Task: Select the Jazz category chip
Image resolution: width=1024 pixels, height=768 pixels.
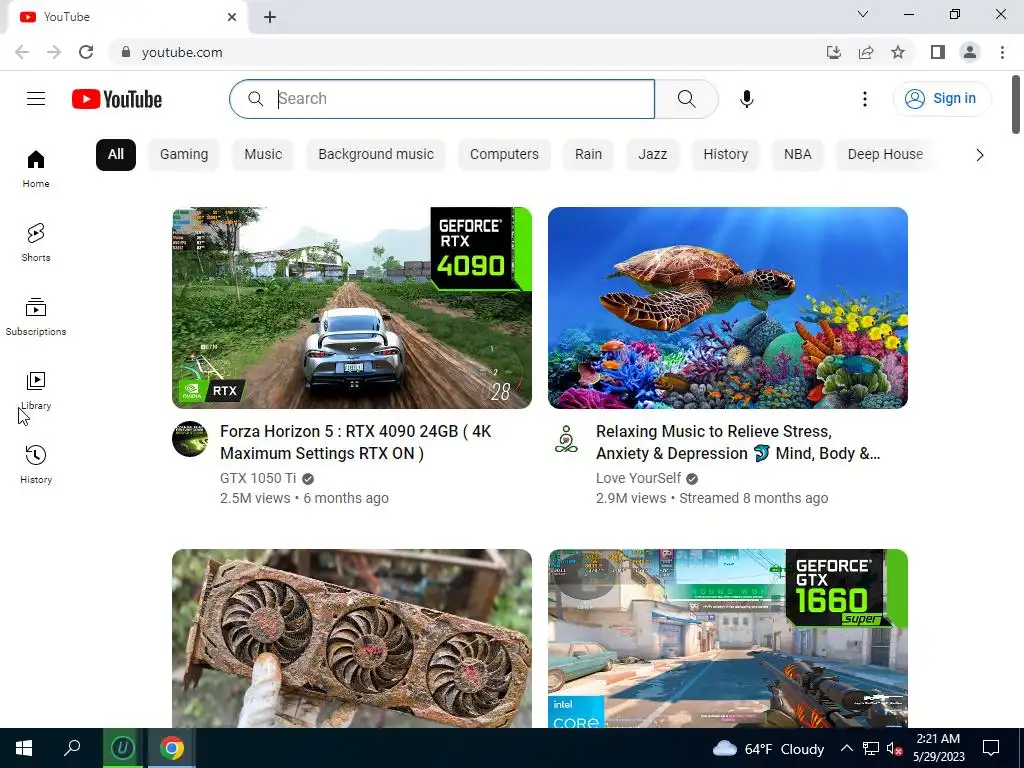Action: pyautogui.click(x=652, y=155)
